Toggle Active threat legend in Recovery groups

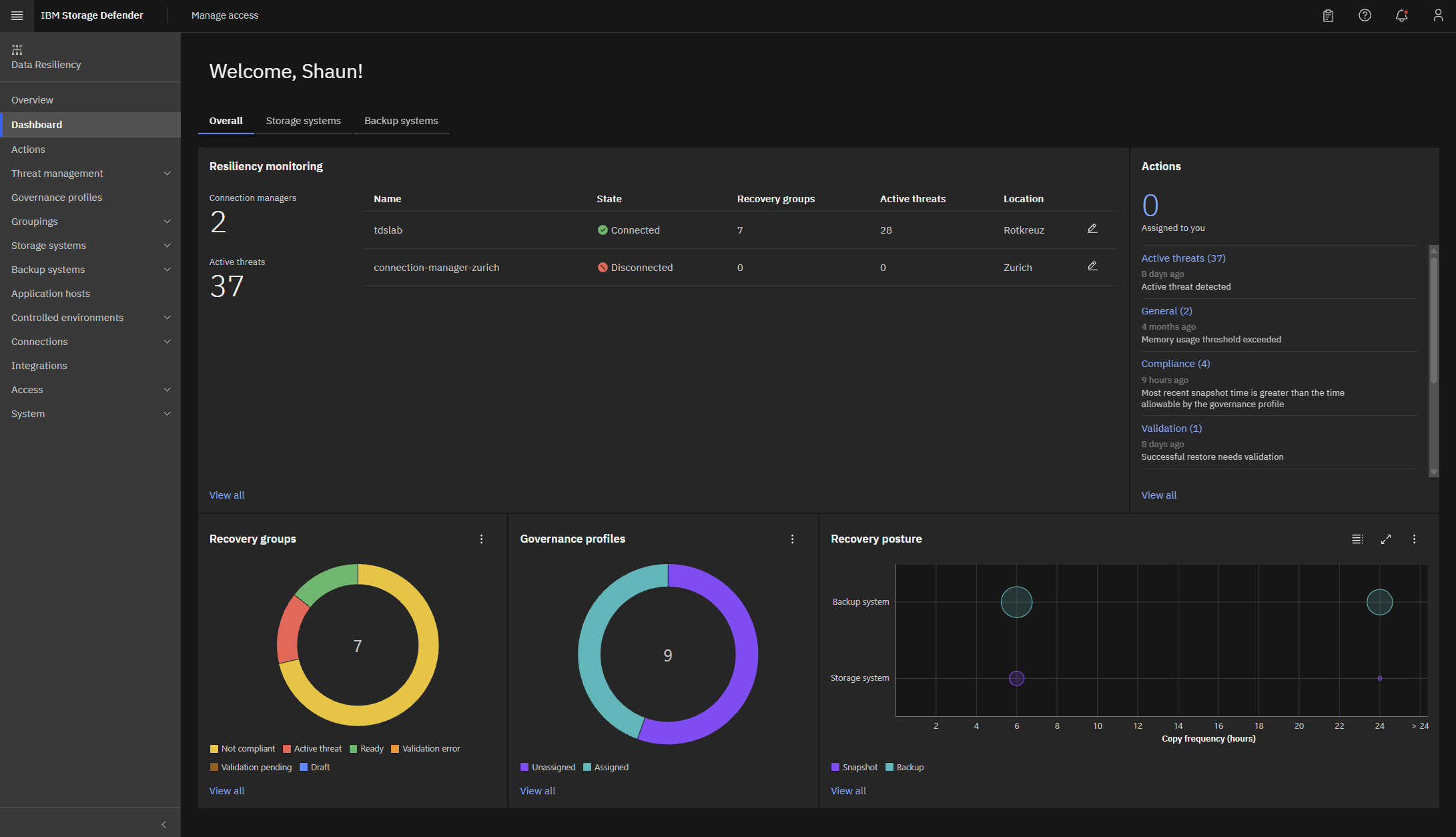coord(312,749)
